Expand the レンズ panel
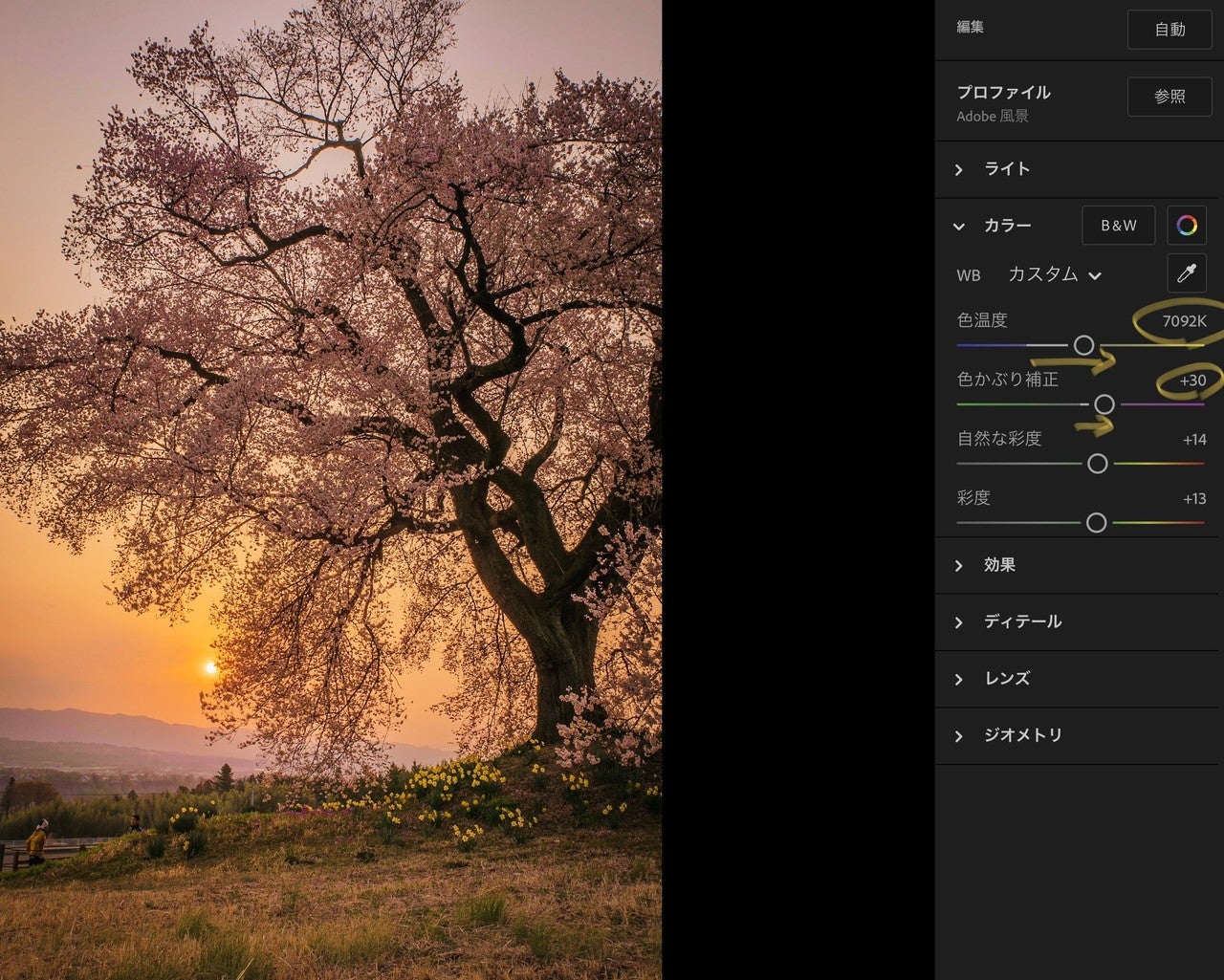This screenshot has width=1224, height=980. coord(1079,678)
